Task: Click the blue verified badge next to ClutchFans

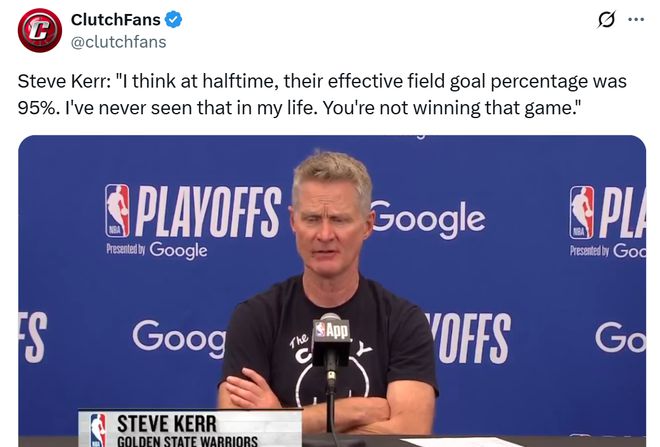Action: (173, 20)
